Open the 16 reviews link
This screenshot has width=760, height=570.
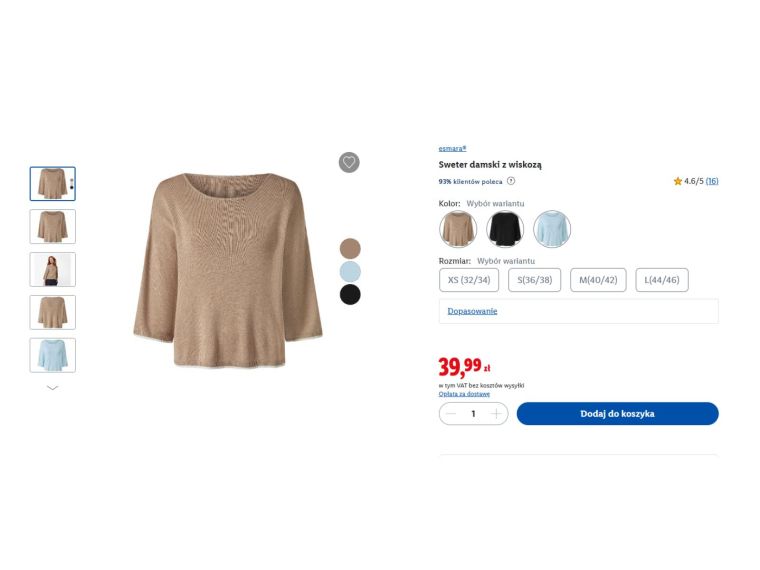point(712,181)
